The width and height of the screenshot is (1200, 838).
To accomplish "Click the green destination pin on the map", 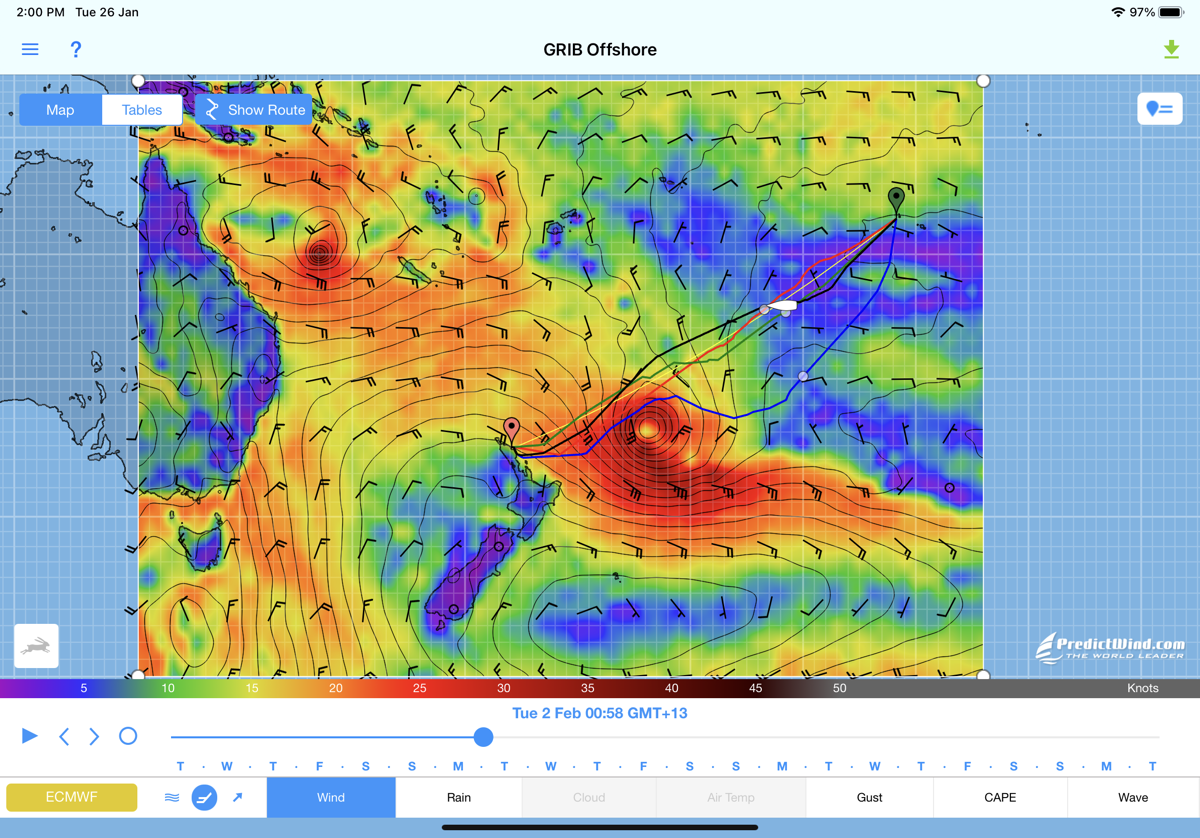I will click(x=896, y=198).
